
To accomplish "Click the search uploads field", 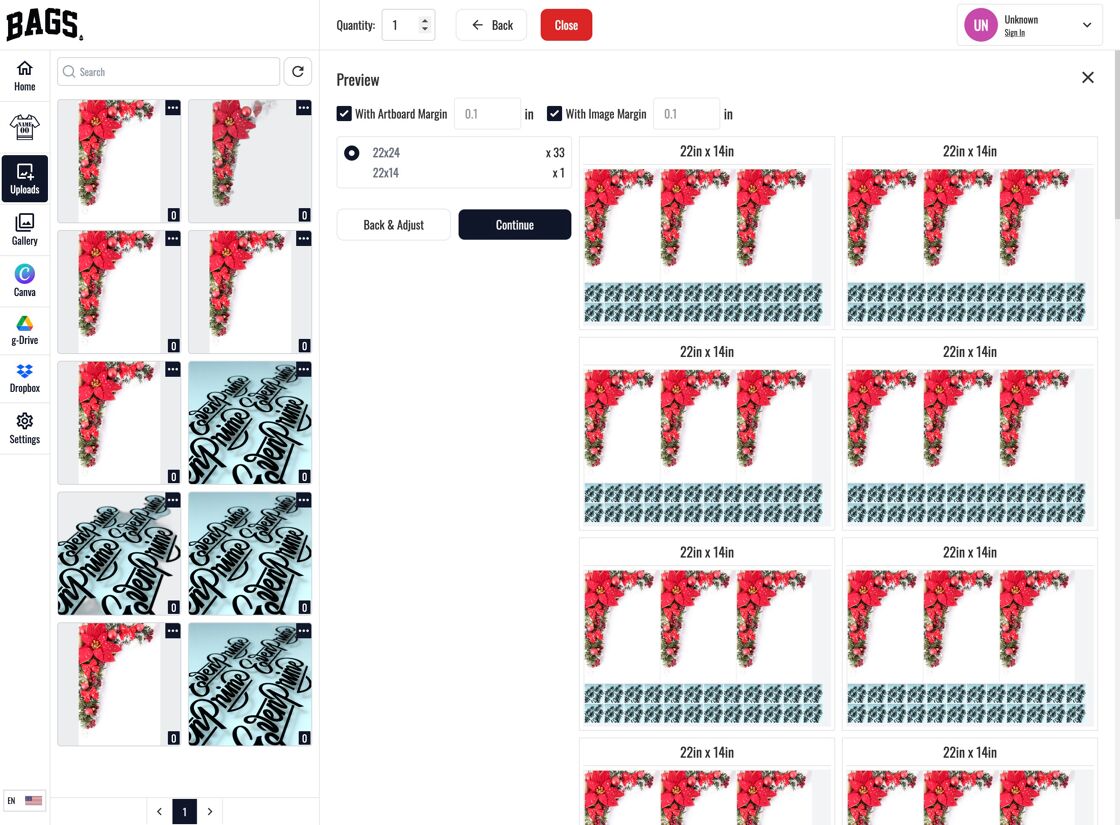I will pos(169,71).
